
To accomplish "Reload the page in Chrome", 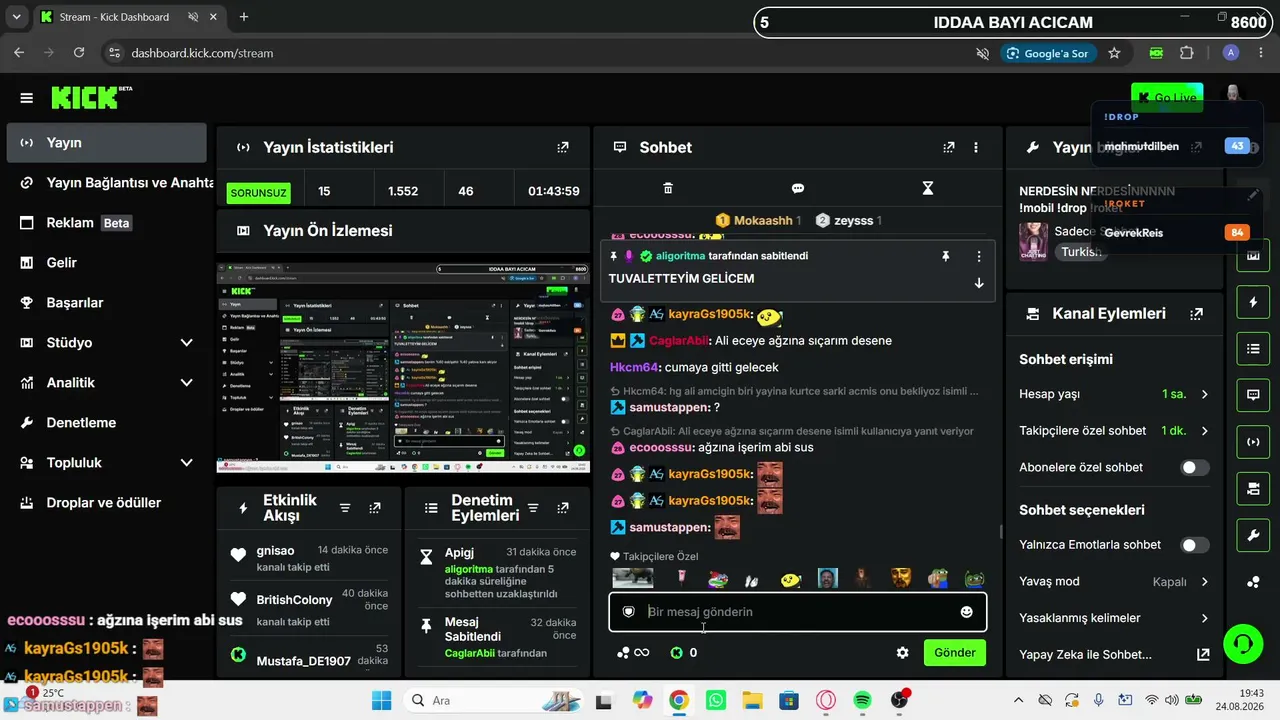I will tap(81, 53).
